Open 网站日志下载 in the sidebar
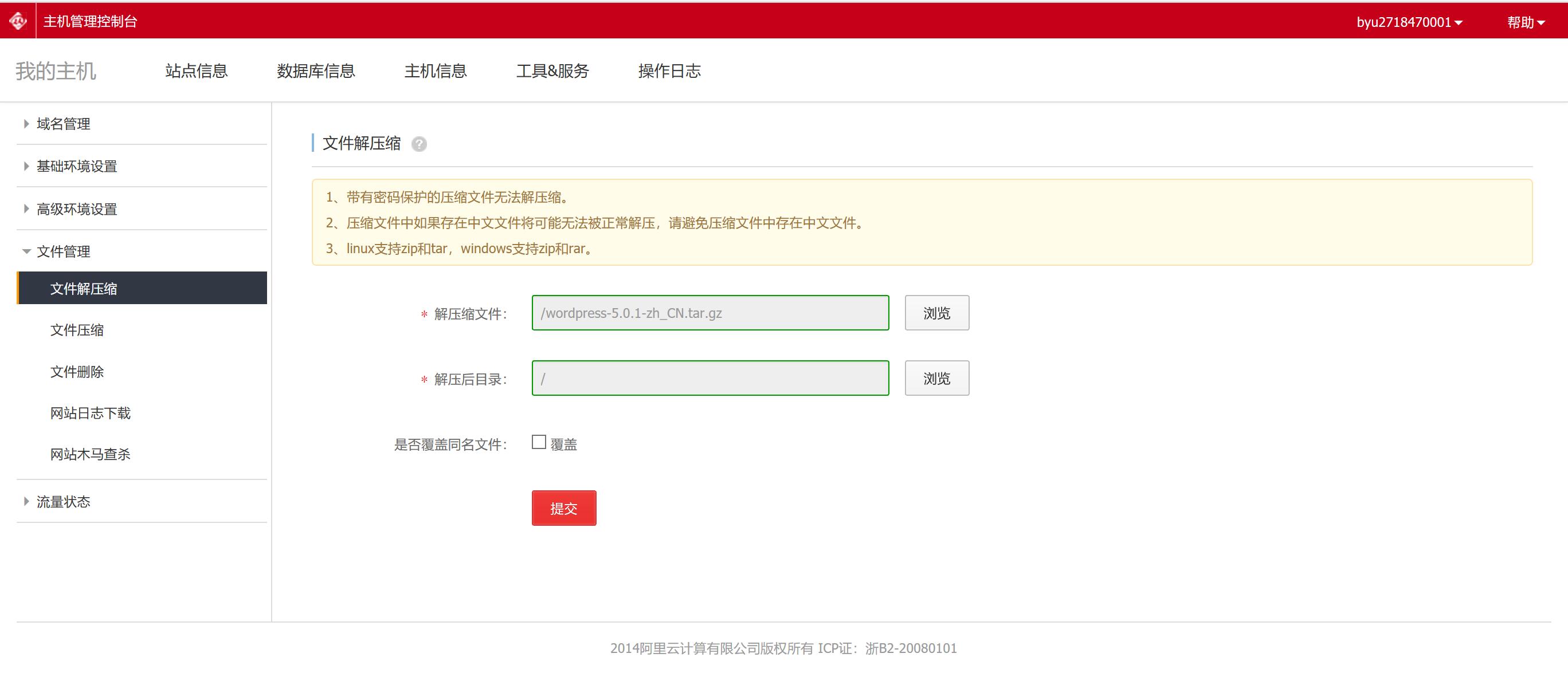The width and height of the screenshot is (1568, 673). (90, 413)
